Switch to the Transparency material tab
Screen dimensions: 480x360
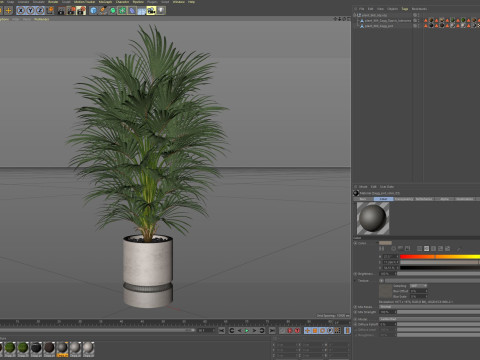pyautogui.click(x=404, y=199)
